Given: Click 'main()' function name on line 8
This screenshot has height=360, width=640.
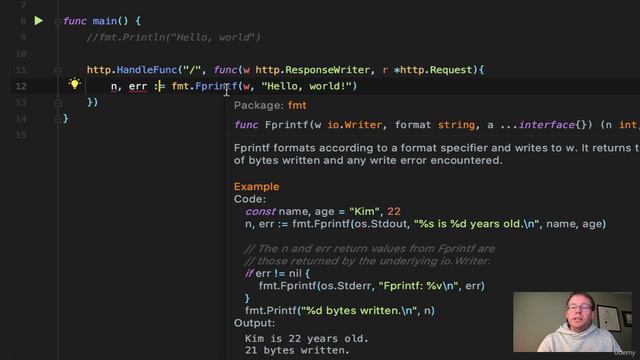Looking at the screenshot, I should click(111, 21).
